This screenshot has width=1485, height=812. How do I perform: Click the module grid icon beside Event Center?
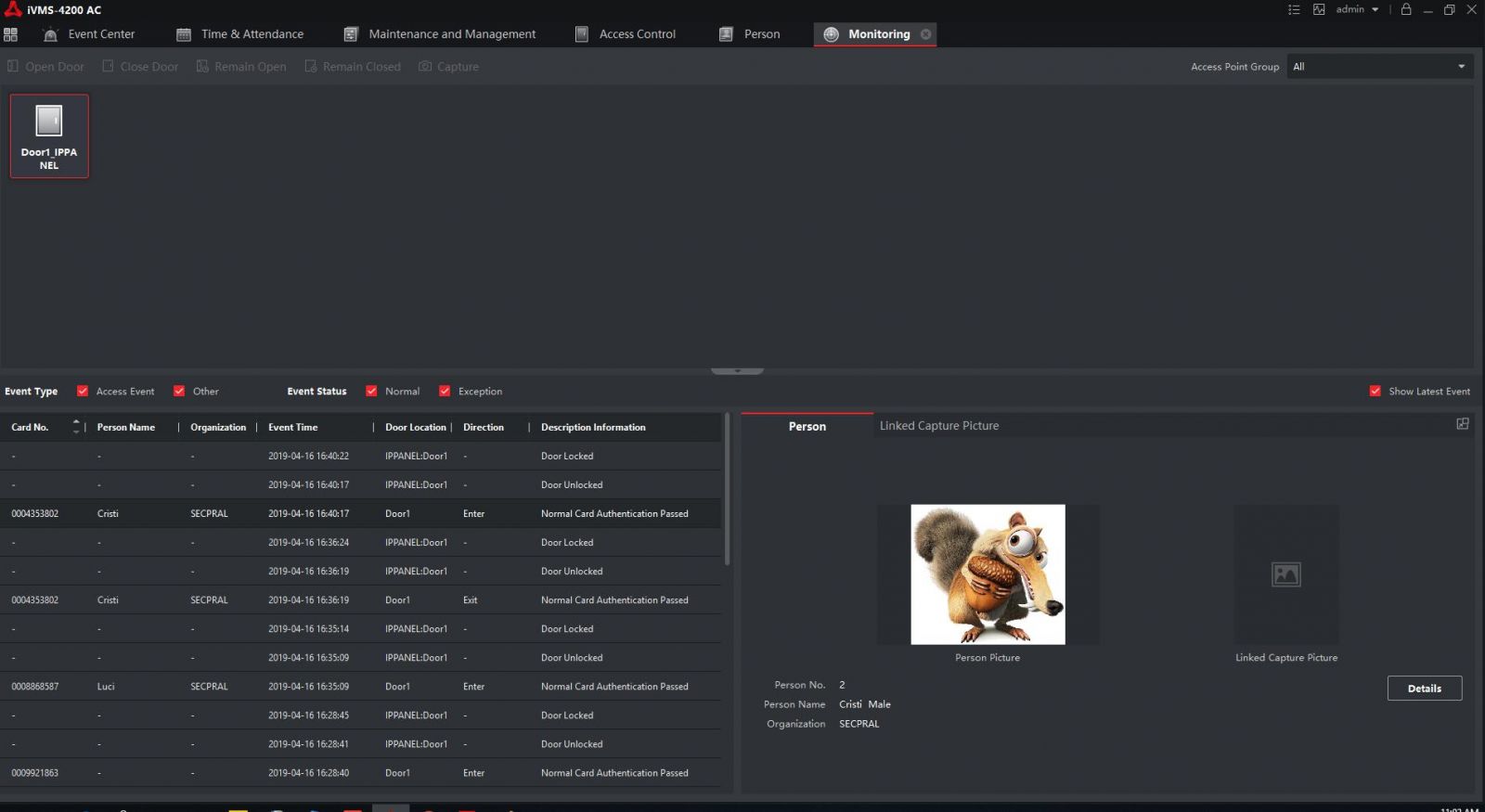click(11, 34)
